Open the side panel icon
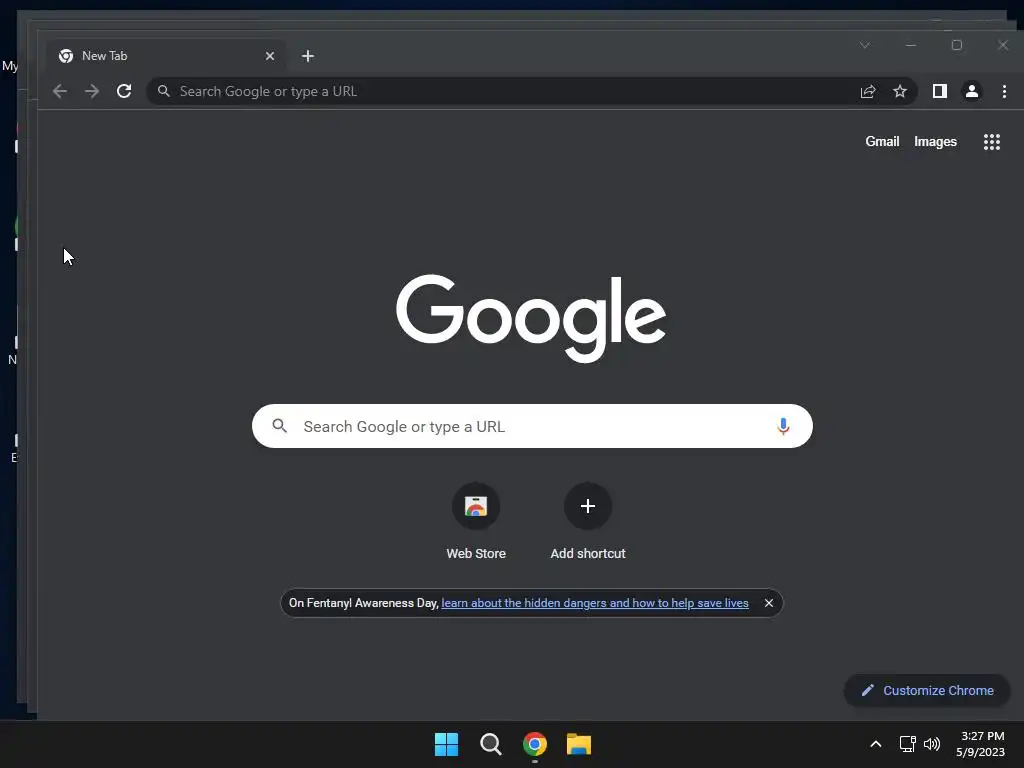The height and width of the screenshot is (768, 1024). [940, 91]
